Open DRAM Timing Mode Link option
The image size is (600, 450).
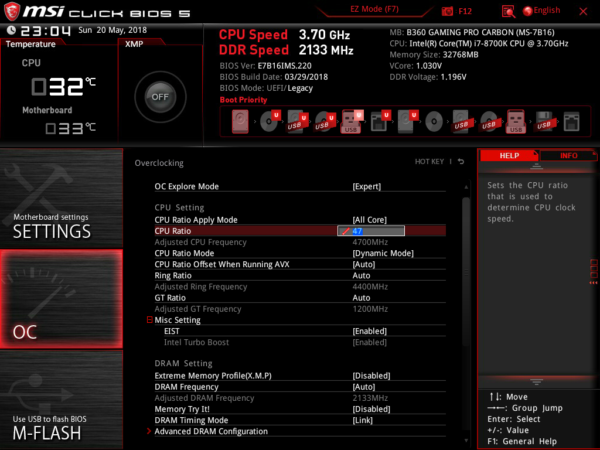pos(362,420)
